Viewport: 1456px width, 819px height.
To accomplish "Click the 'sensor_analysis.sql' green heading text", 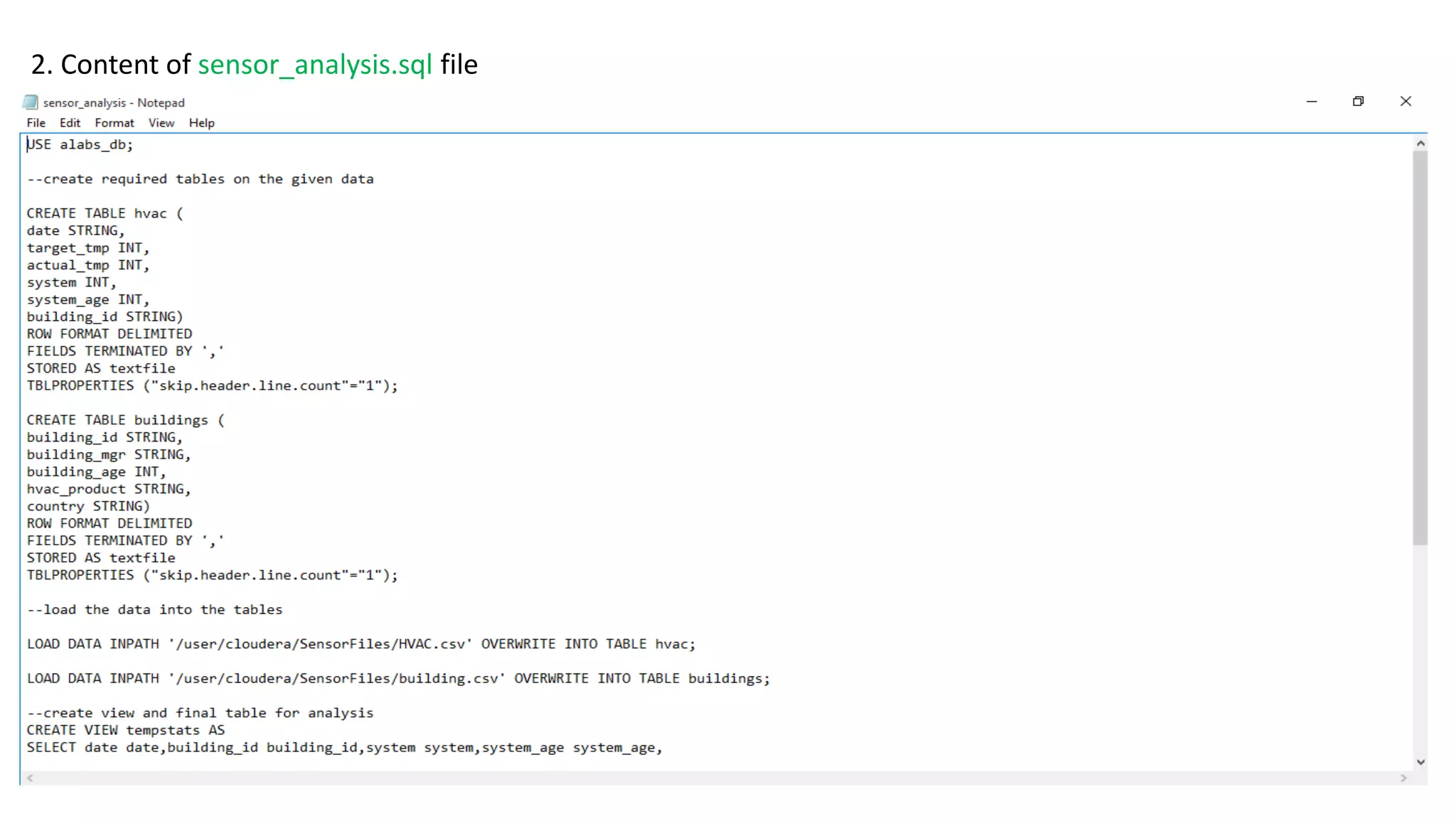I will pyautogui.click(x=315, y=65).
